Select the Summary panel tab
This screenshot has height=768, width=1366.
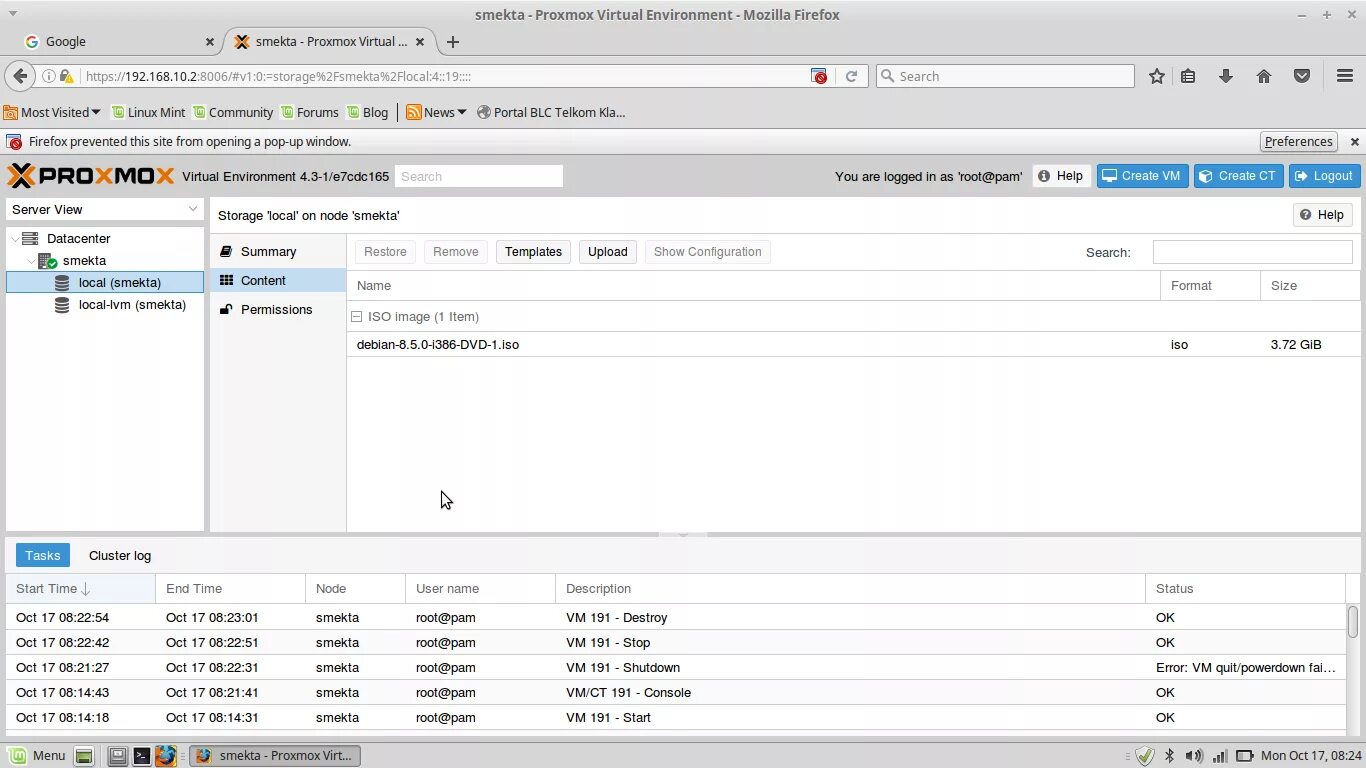(278, 252)
